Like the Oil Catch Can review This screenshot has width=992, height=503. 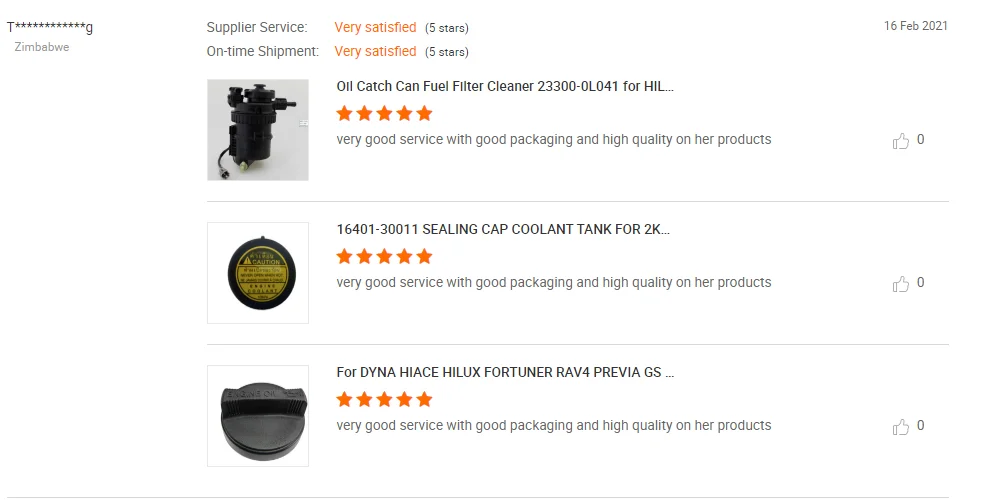pos(900,140)
